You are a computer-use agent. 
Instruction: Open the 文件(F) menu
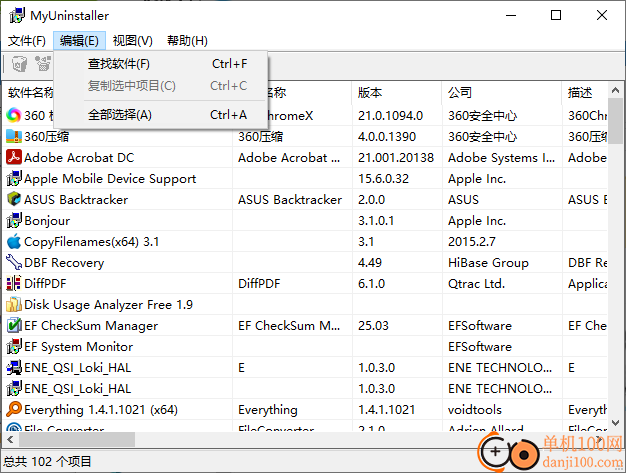[x=27, y=41]
